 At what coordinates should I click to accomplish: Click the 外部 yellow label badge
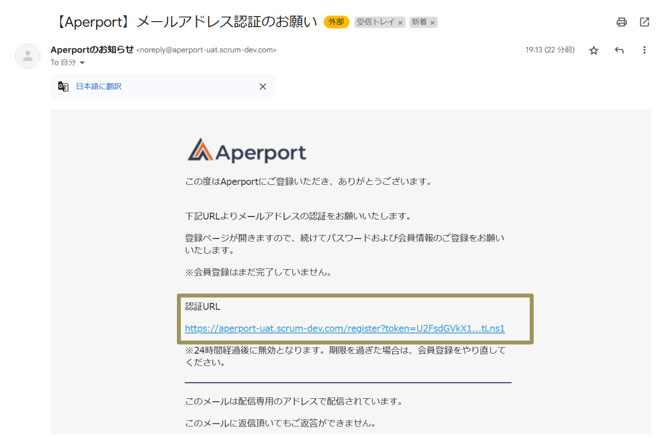(x=336, y=22)
